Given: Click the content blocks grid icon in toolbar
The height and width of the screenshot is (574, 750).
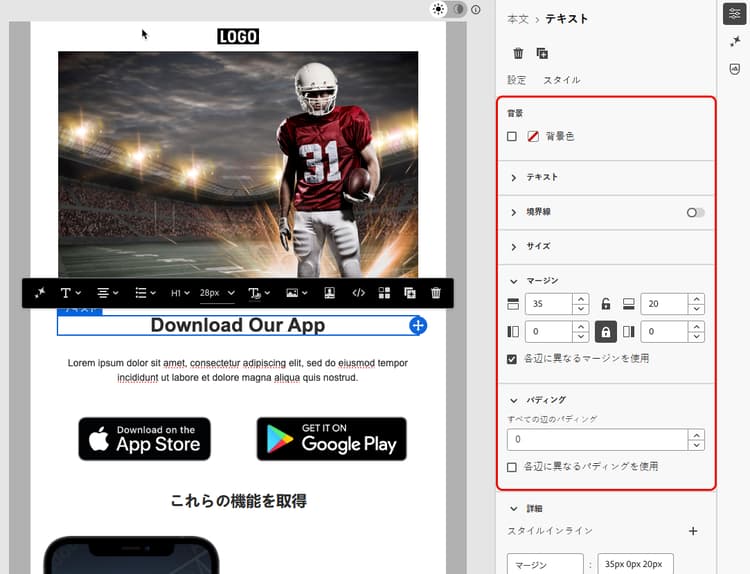Looking at the screenshot, I should (x=384, y=293).
